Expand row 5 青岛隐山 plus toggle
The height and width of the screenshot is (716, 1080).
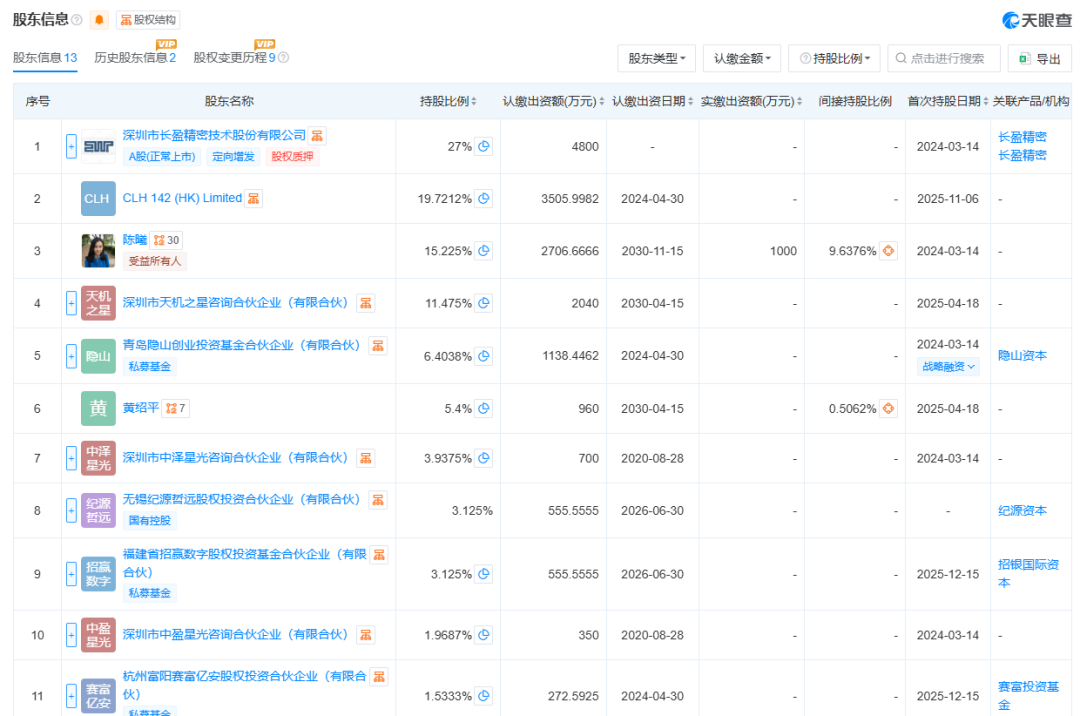[71, 356]
